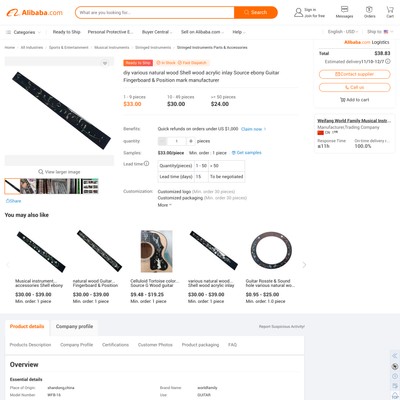This screenshot has width=400, height=400.
Task: Click the orange Search button
Action: pyautogui.click(x=256, y=12)
